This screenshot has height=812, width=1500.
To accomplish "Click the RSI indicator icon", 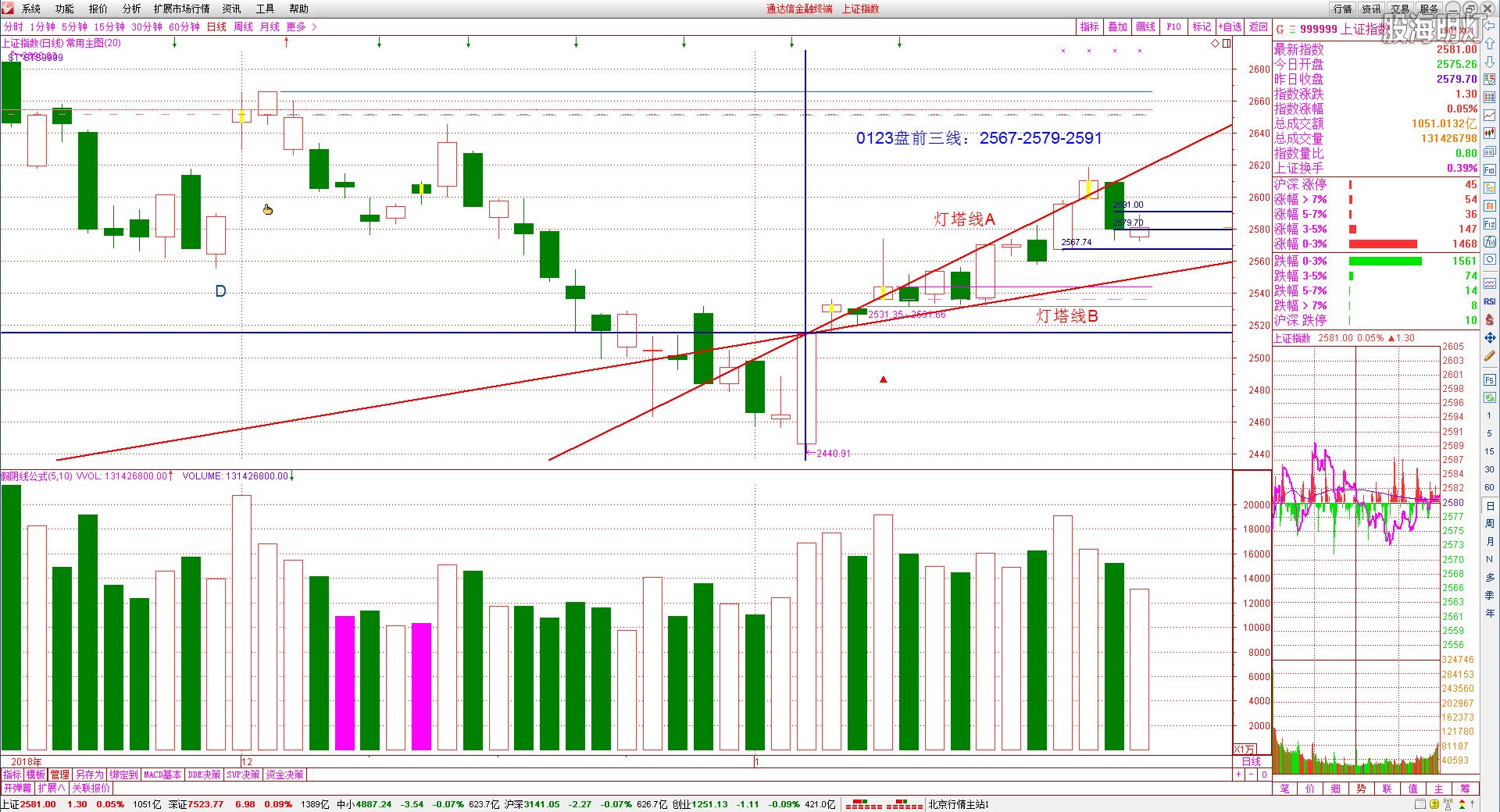I will (1490, 301).
